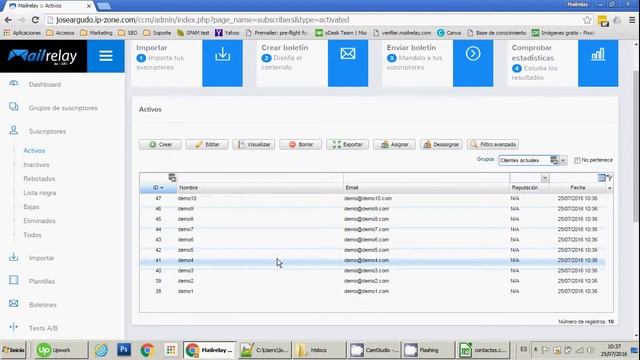Click the Comprobar estadísticas bar chart tile
The image size is (640, 360).
click(x=598, y=63)
